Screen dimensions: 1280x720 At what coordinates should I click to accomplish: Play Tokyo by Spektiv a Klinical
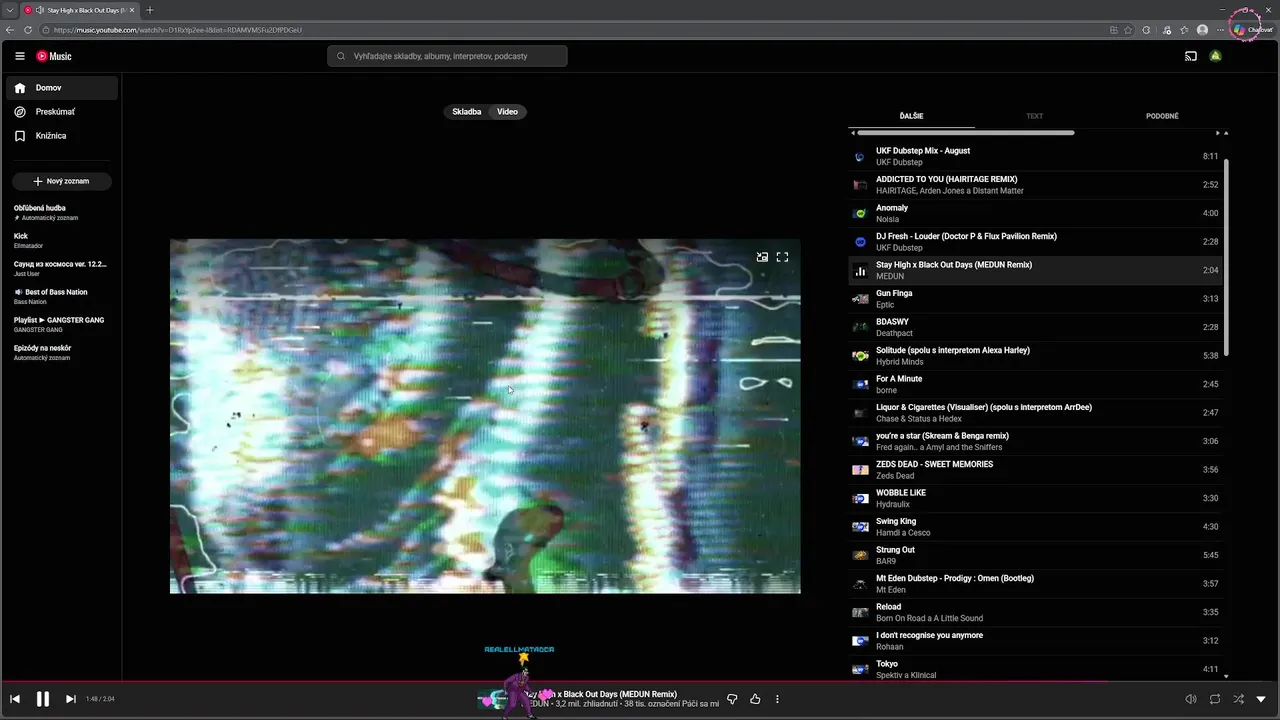1036,669
